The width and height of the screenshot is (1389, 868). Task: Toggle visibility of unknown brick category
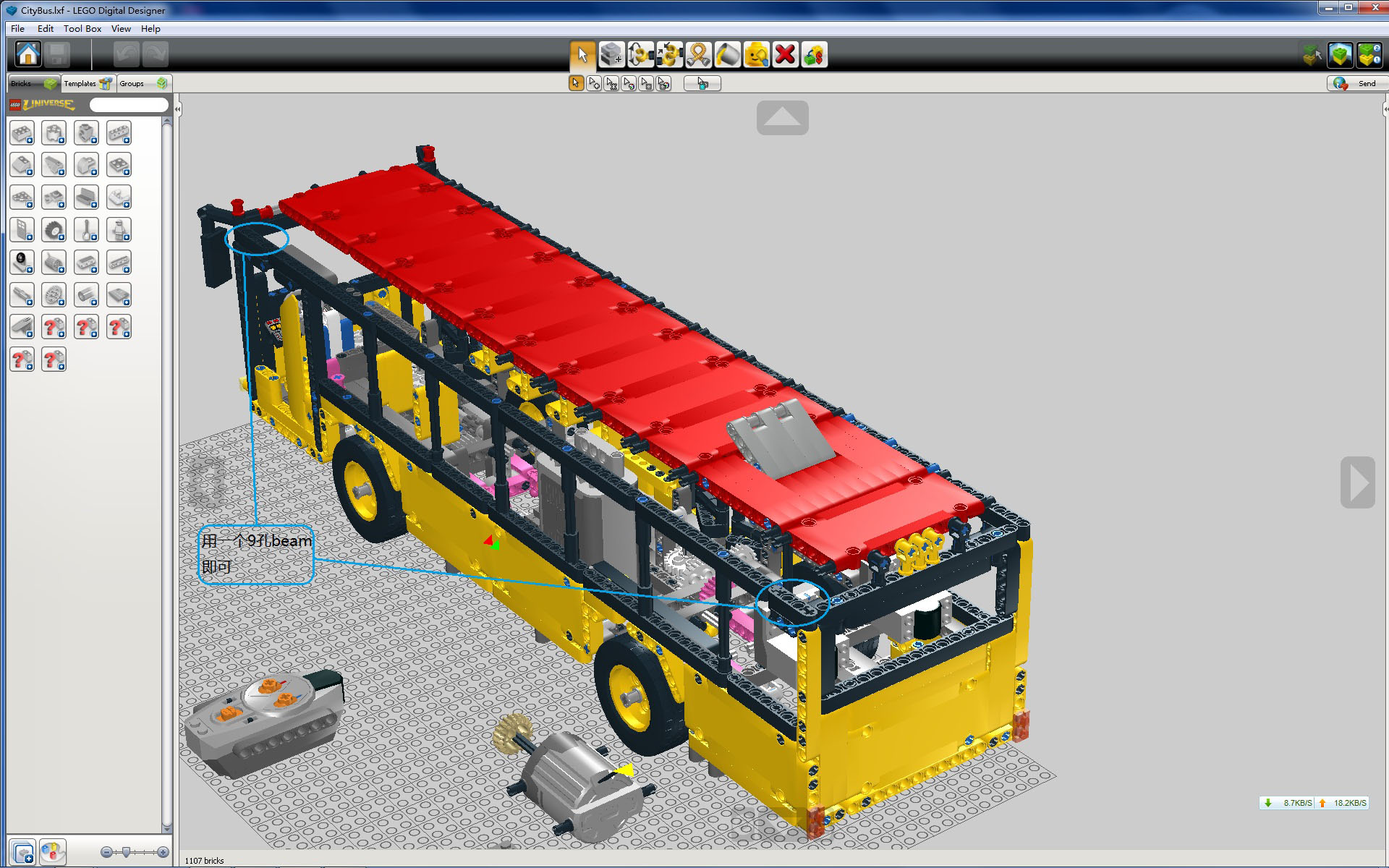54,327
